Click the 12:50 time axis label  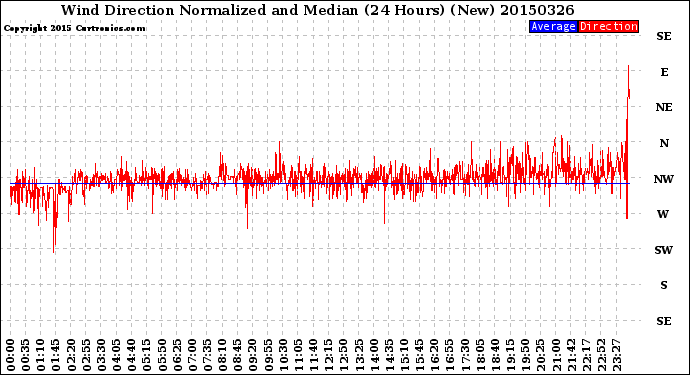click(x=345, y=355)
